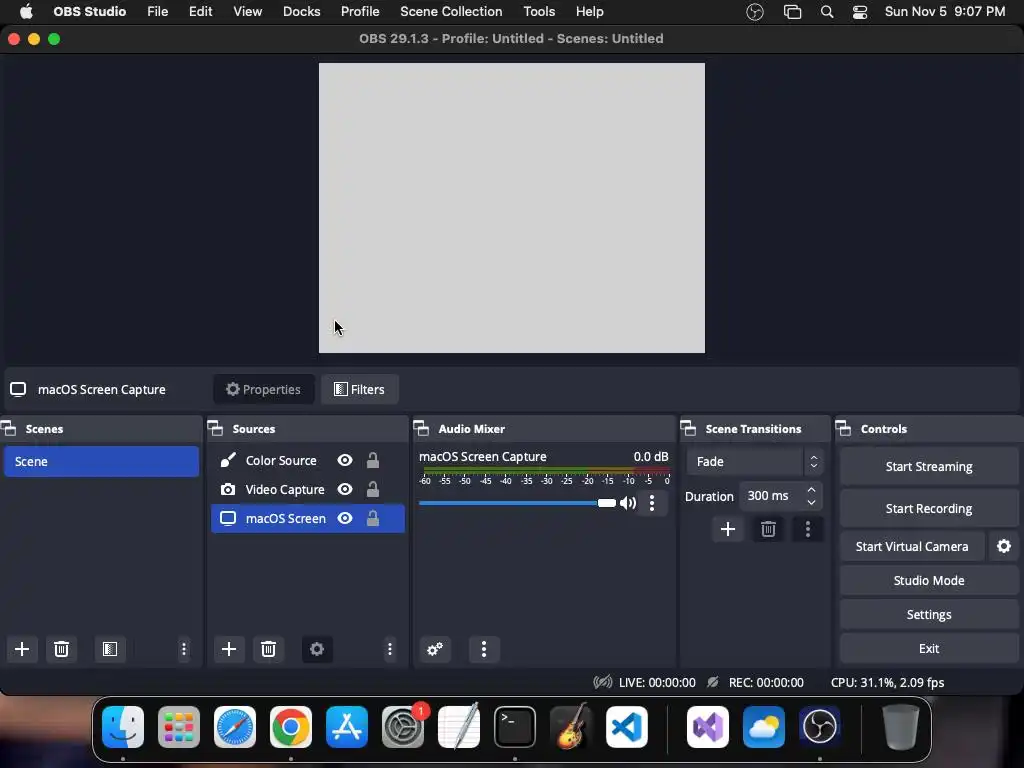
Task: Toggle lock on Video Capture source
Action: click(x=373, y=489)
